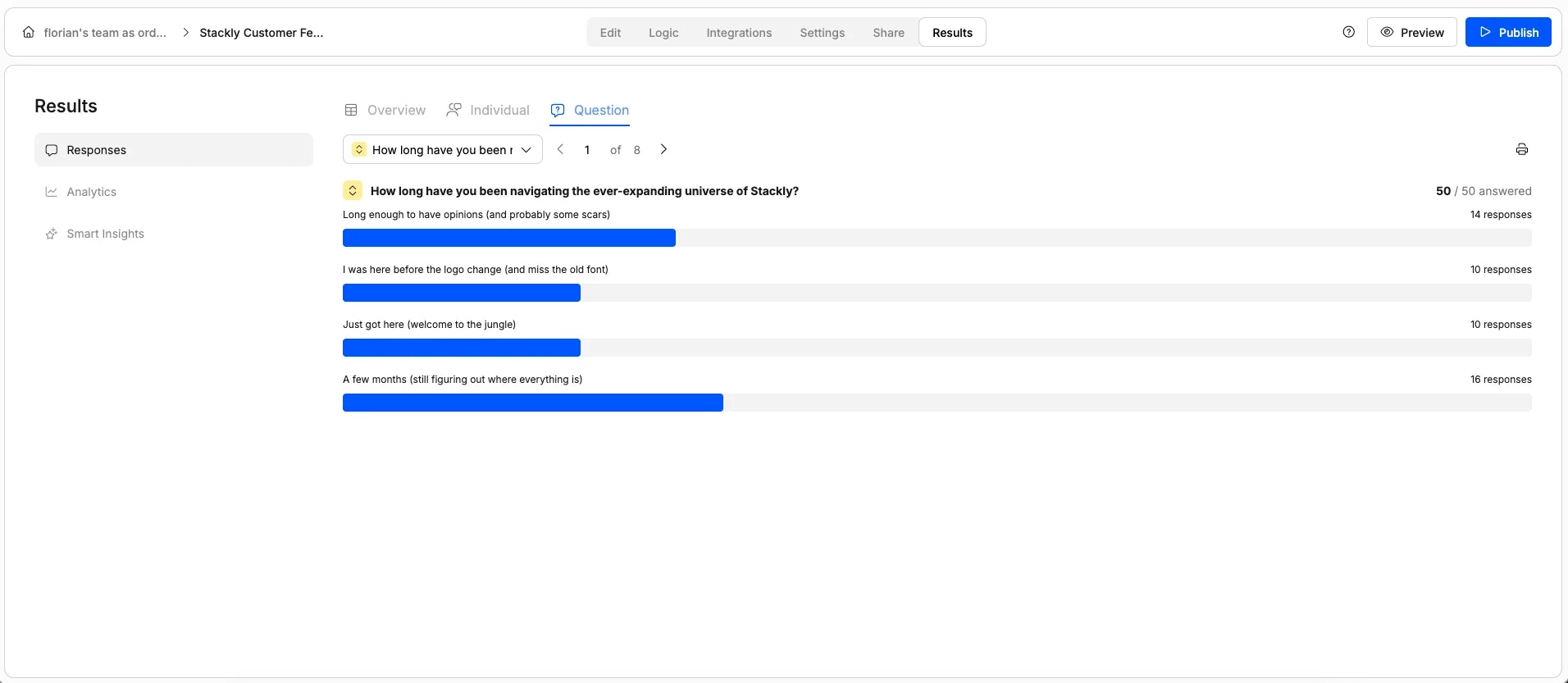
Task: Click the Responses speech bubble icon
Action: [52, 149]
